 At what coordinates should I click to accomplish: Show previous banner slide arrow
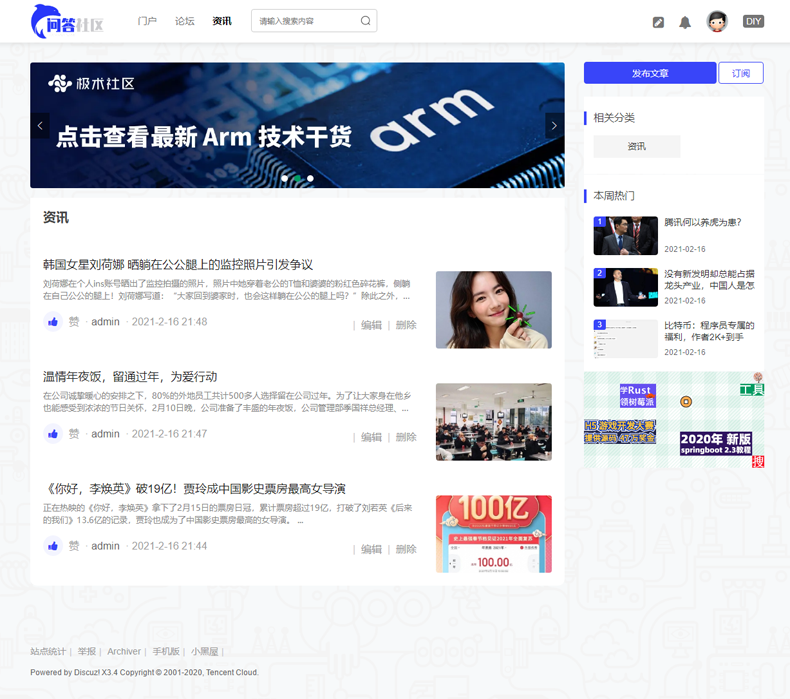[x=40, y=125]
